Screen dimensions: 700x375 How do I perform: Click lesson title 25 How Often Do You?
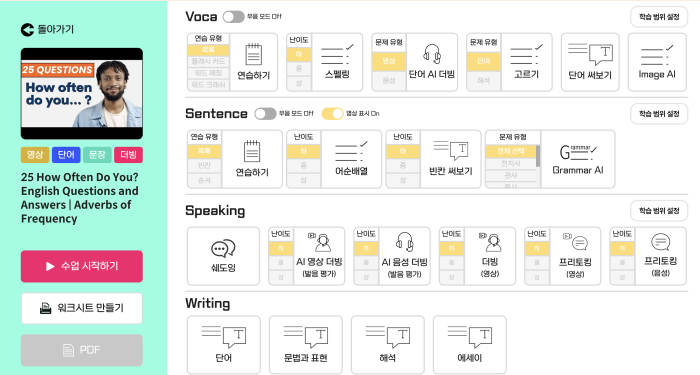click(x=79, y=198)
